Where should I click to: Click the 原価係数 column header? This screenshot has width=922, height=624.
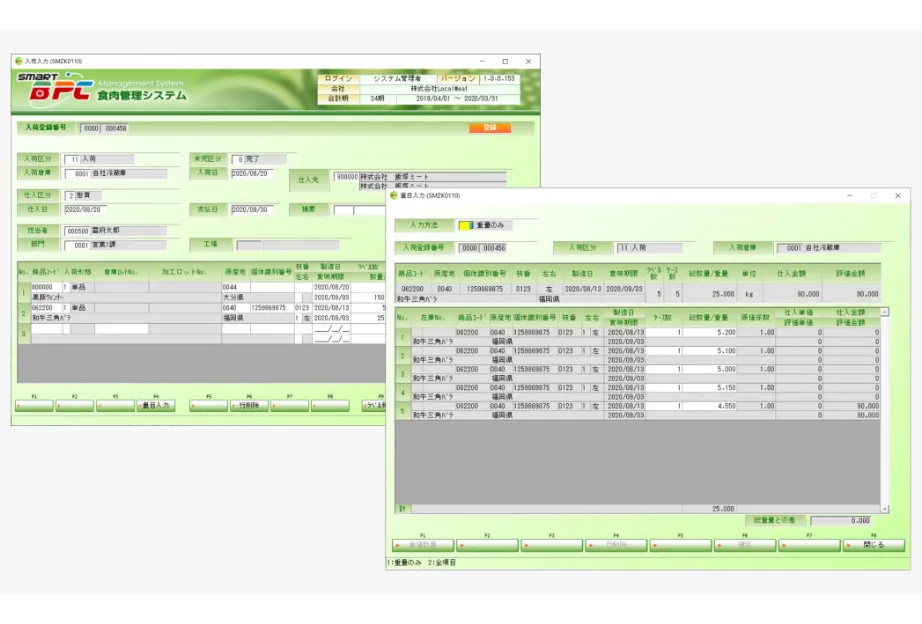[755, 317]
